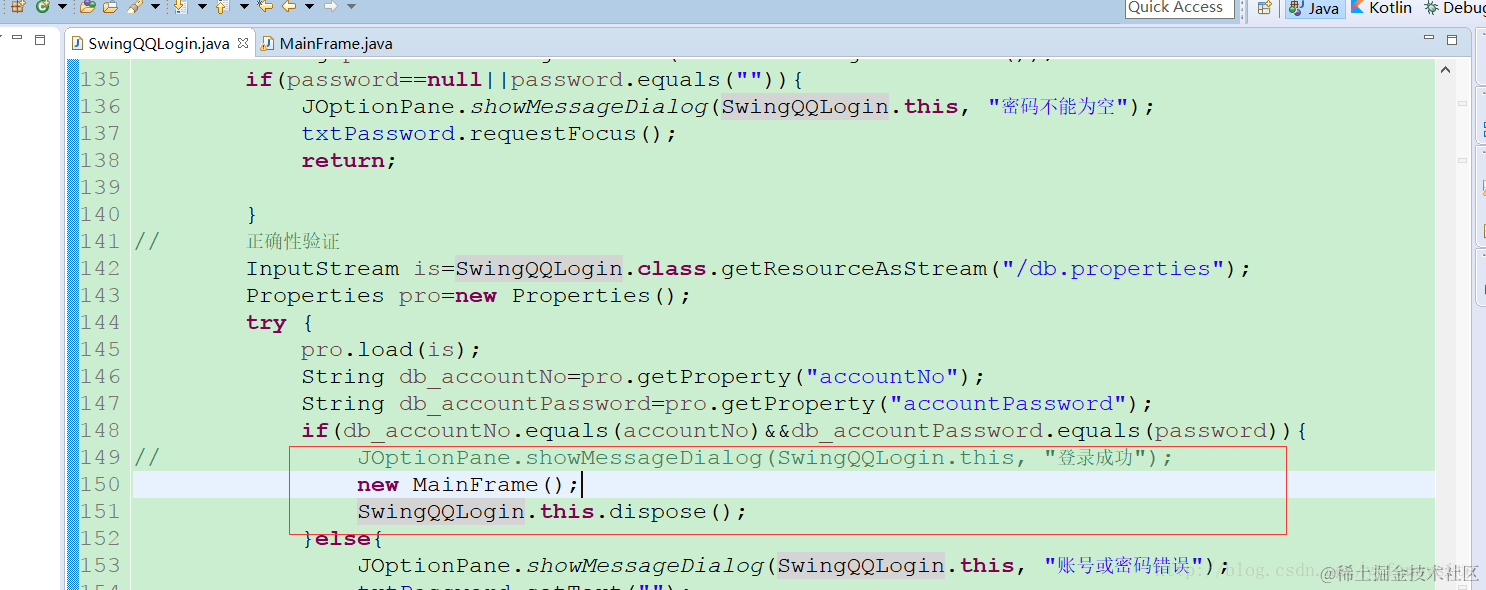Click the Back navigation arrow icon
The image size is (1486, 590).
(x=289, y=6)
